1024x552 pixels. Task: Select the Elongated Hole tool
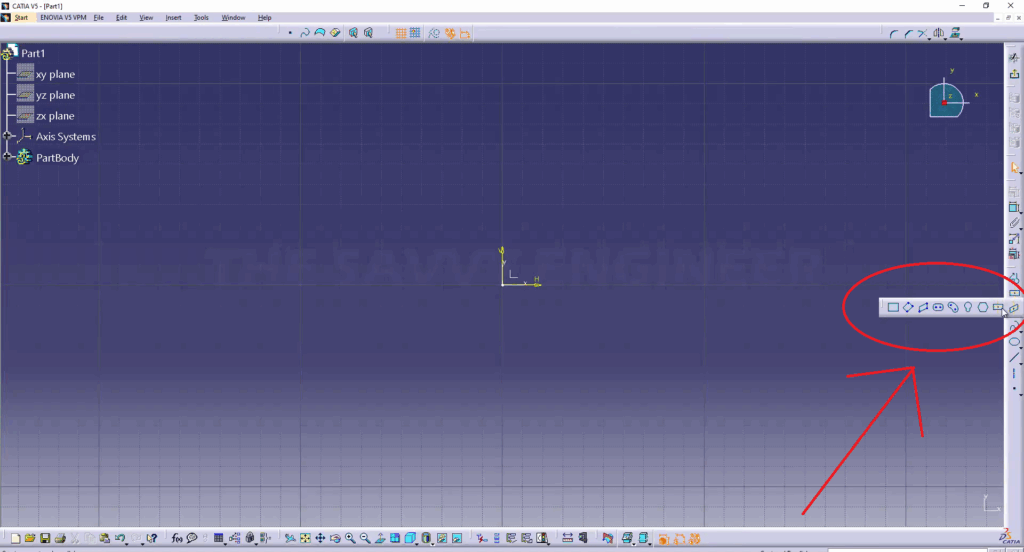click(938, 308)
